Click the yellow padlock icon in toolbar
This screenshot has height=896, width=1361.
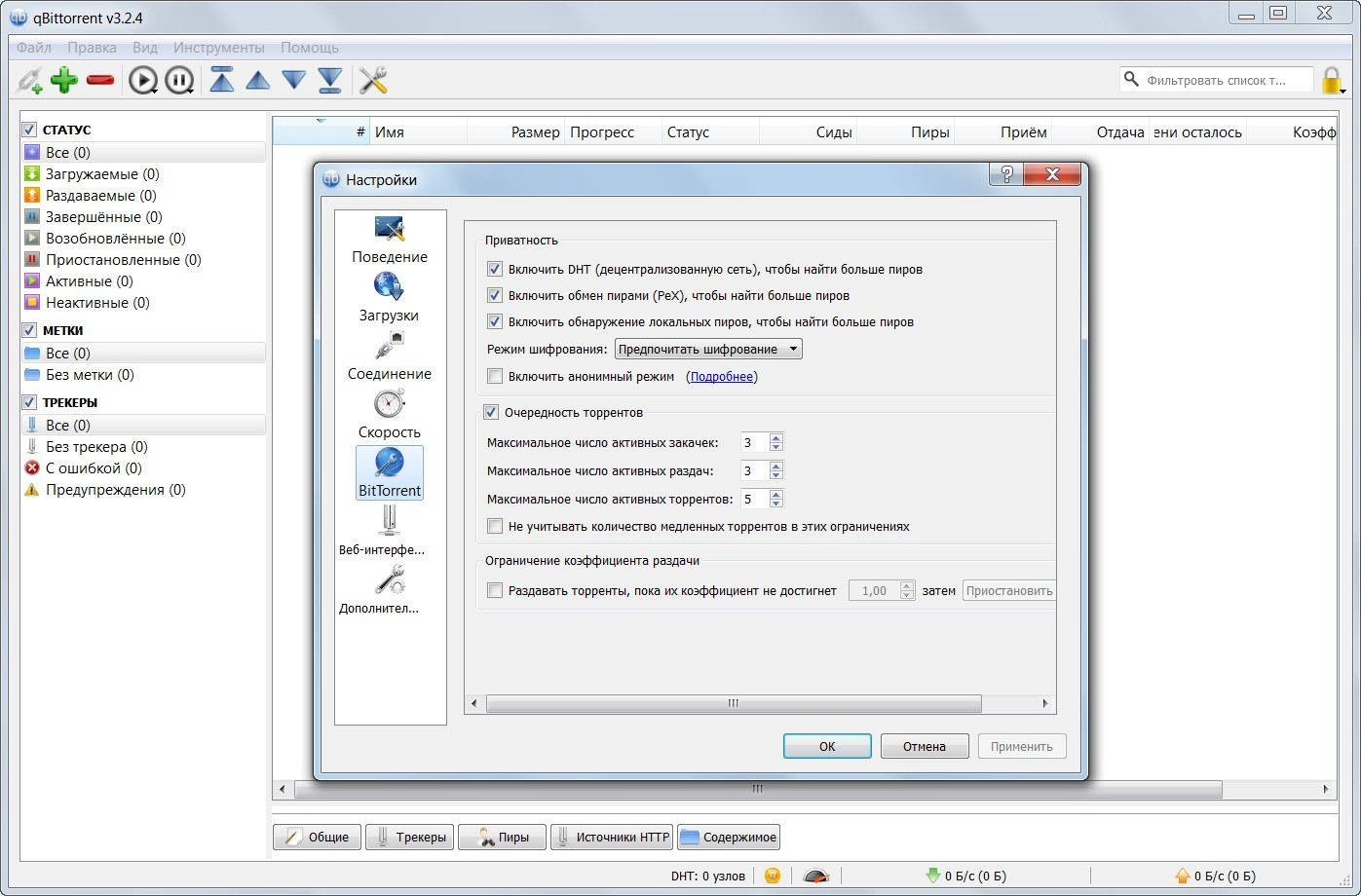tap(1332, 81)
